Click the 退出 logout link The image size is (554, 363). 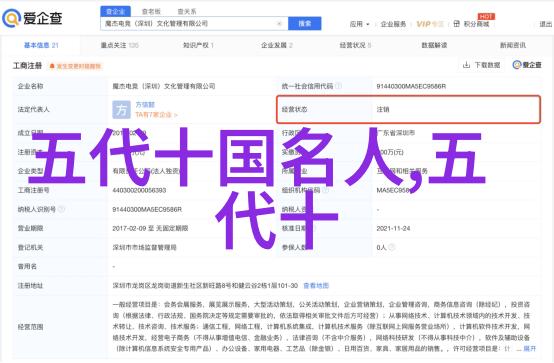pyautogui.click(x=546, y=24)
